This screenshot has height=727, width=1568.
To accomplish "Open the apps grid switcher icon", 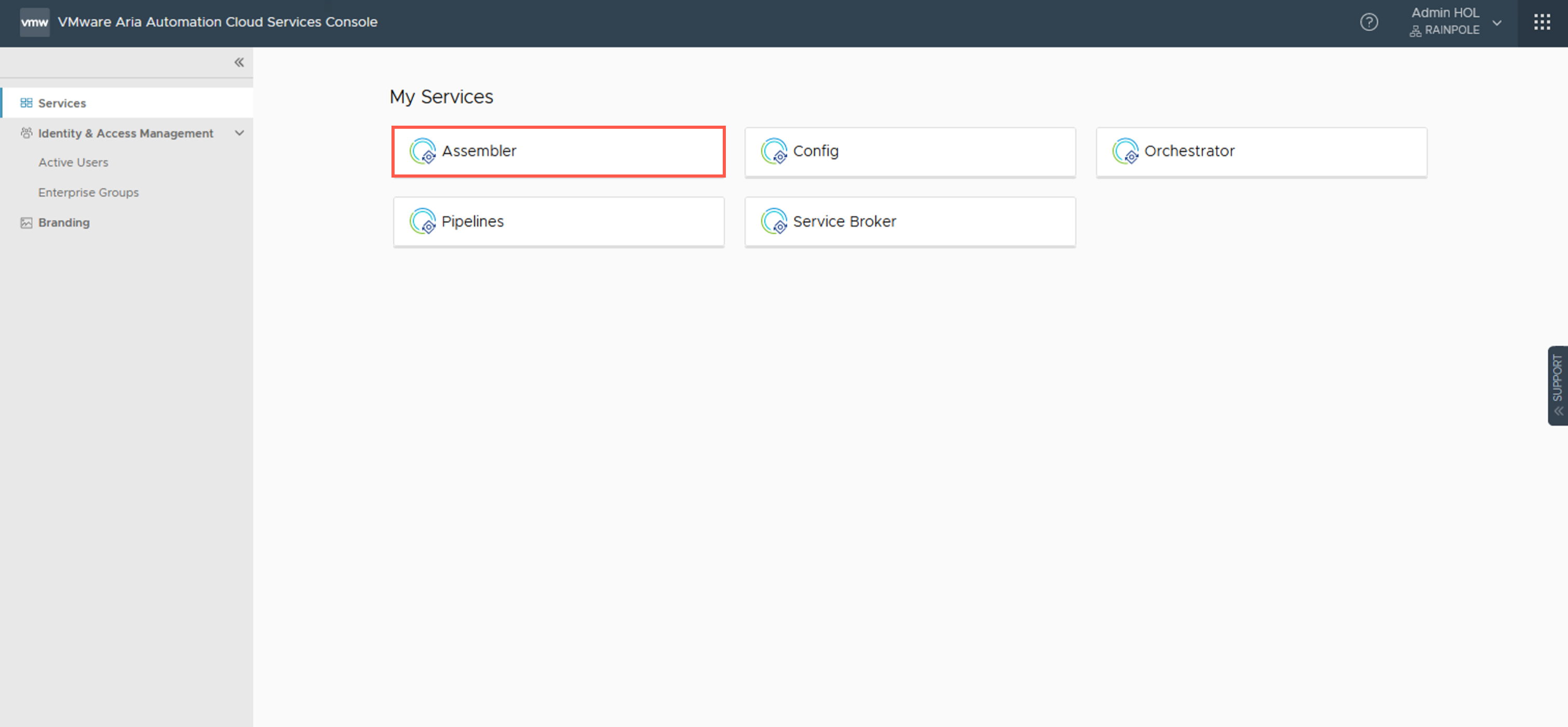I will point(1542,22).
